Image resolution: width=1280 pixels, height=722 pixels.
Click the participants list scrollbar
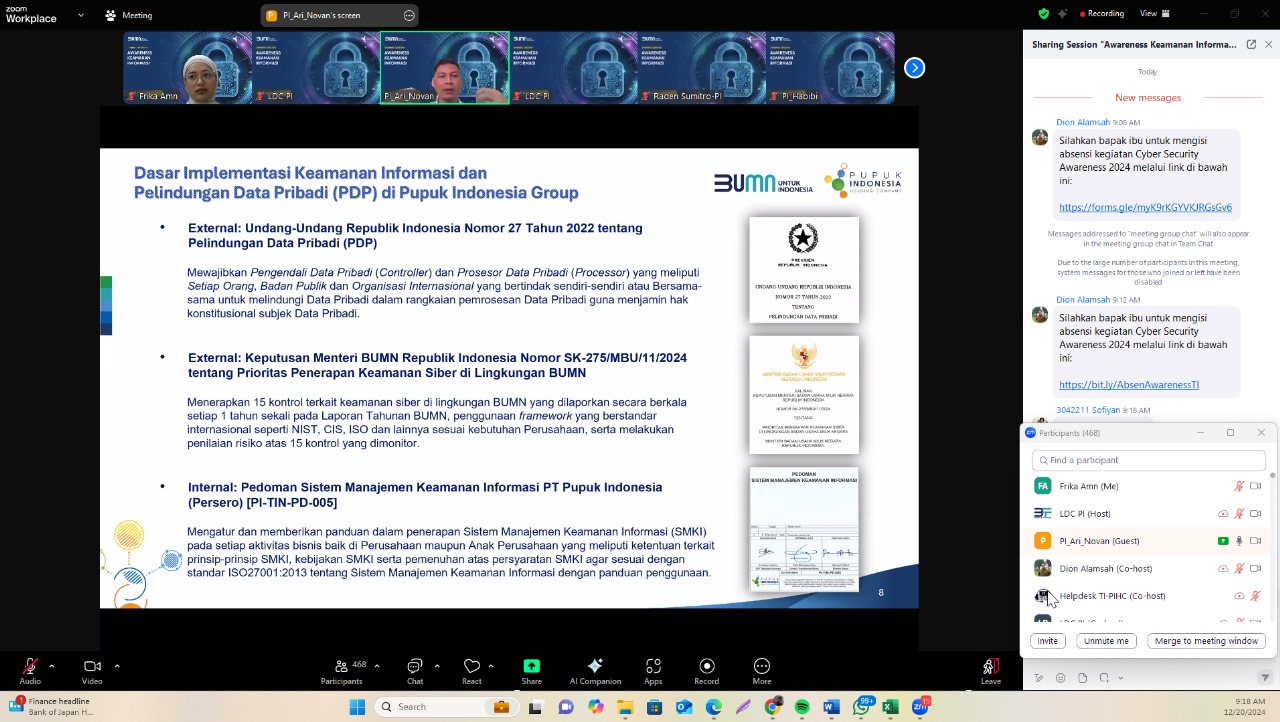coord(1272,520)
